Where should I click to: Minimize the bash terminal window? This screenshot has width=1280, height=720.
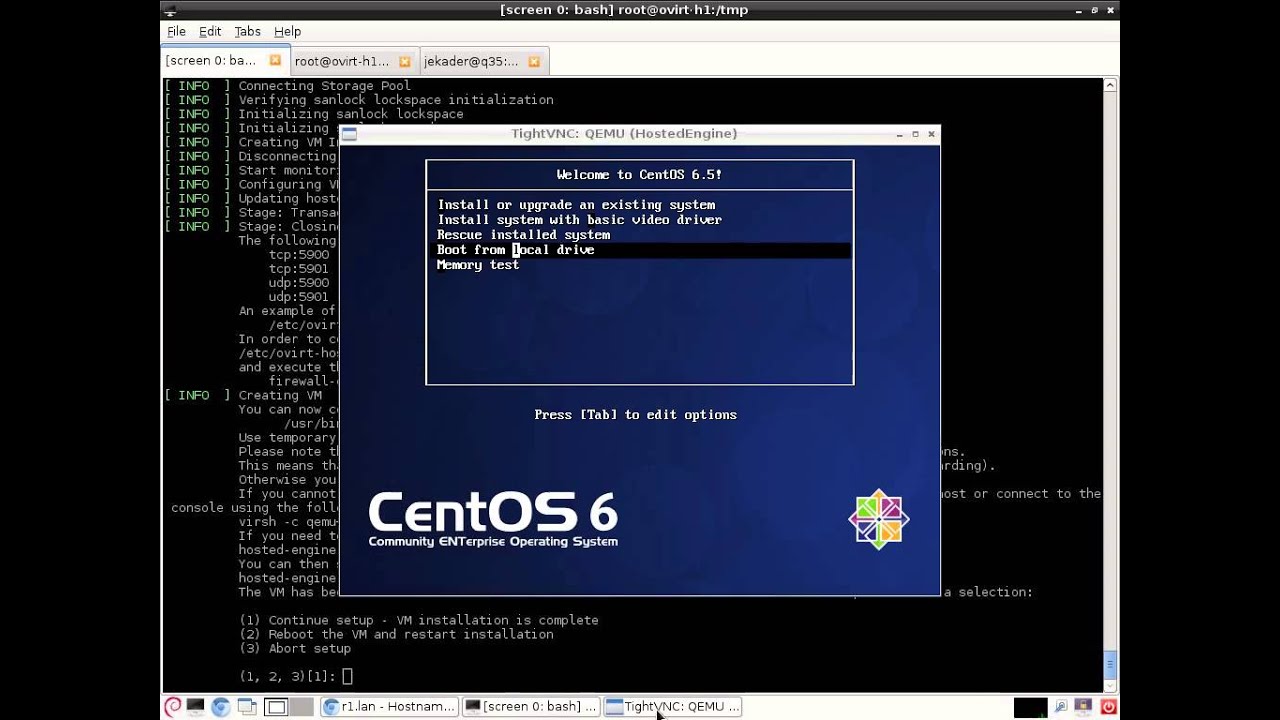pos(1079,10)
